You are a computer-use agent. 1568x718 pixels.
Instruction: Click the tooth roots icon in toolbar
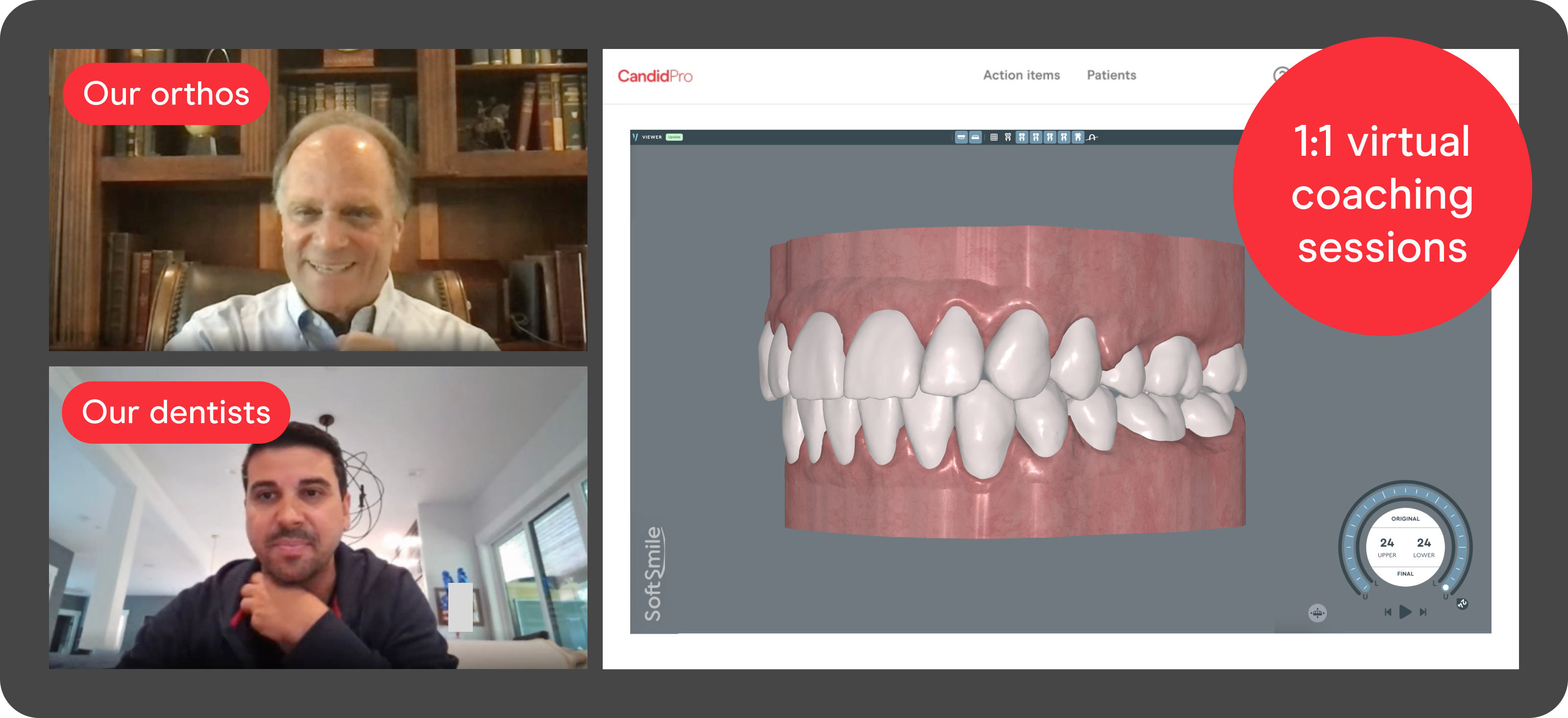[1078, 138]
